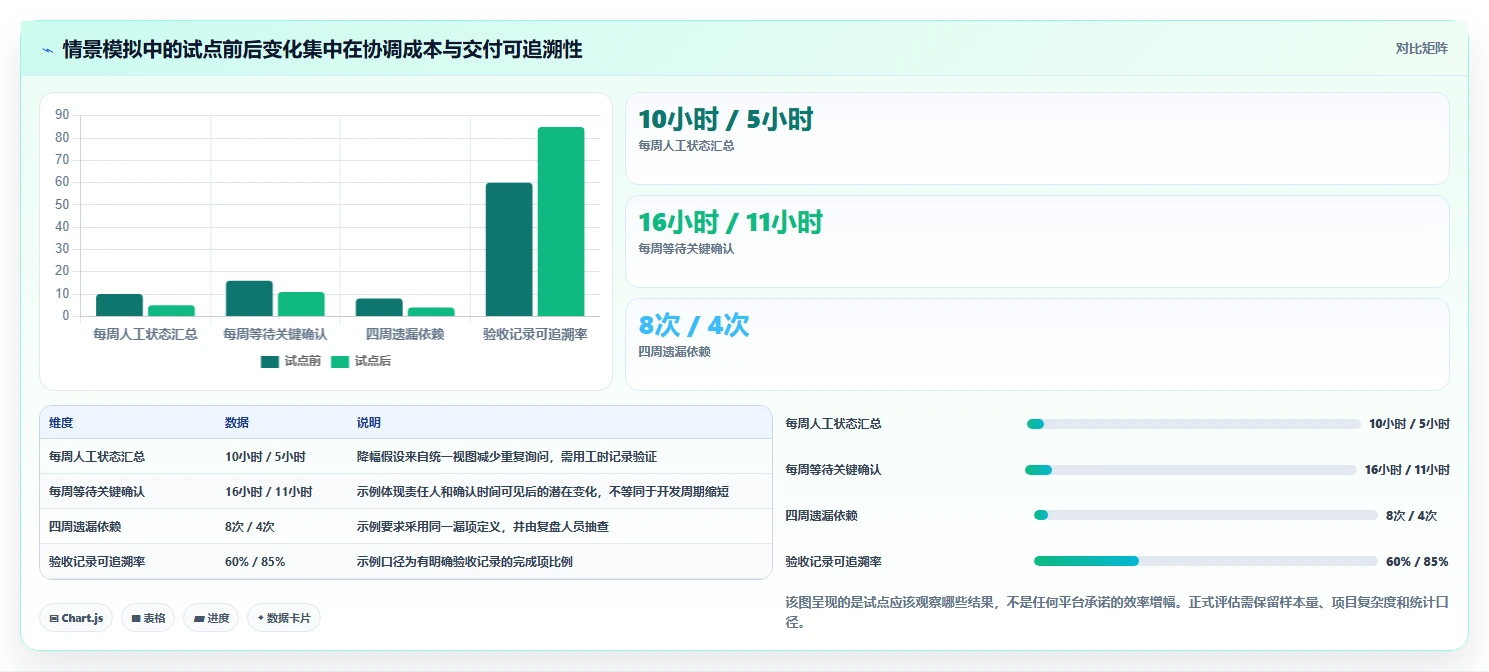Click the 试点前 bar for 每周等待关键确认
1489x672 pixels.
pyautogui.click(x=249, y=298)
